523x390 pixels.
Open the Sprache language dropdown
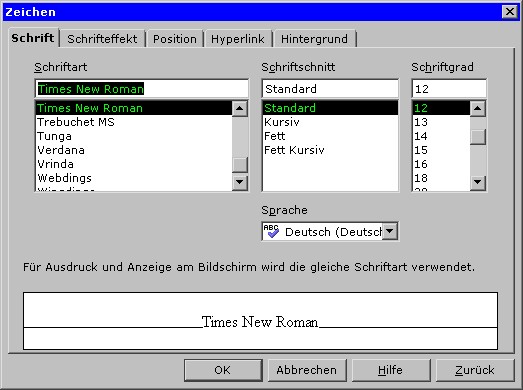(x=390, y=231)
